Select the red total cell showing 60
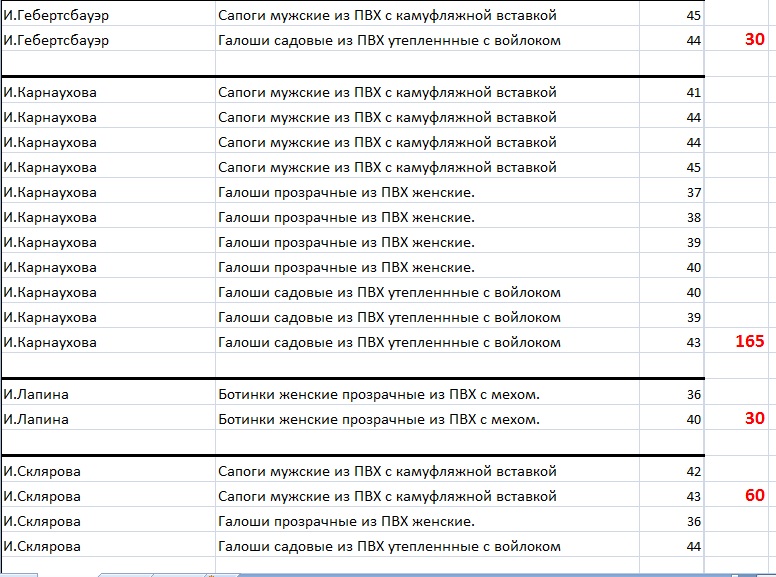The height and width of the screenshot is (577, 776). 753,496
